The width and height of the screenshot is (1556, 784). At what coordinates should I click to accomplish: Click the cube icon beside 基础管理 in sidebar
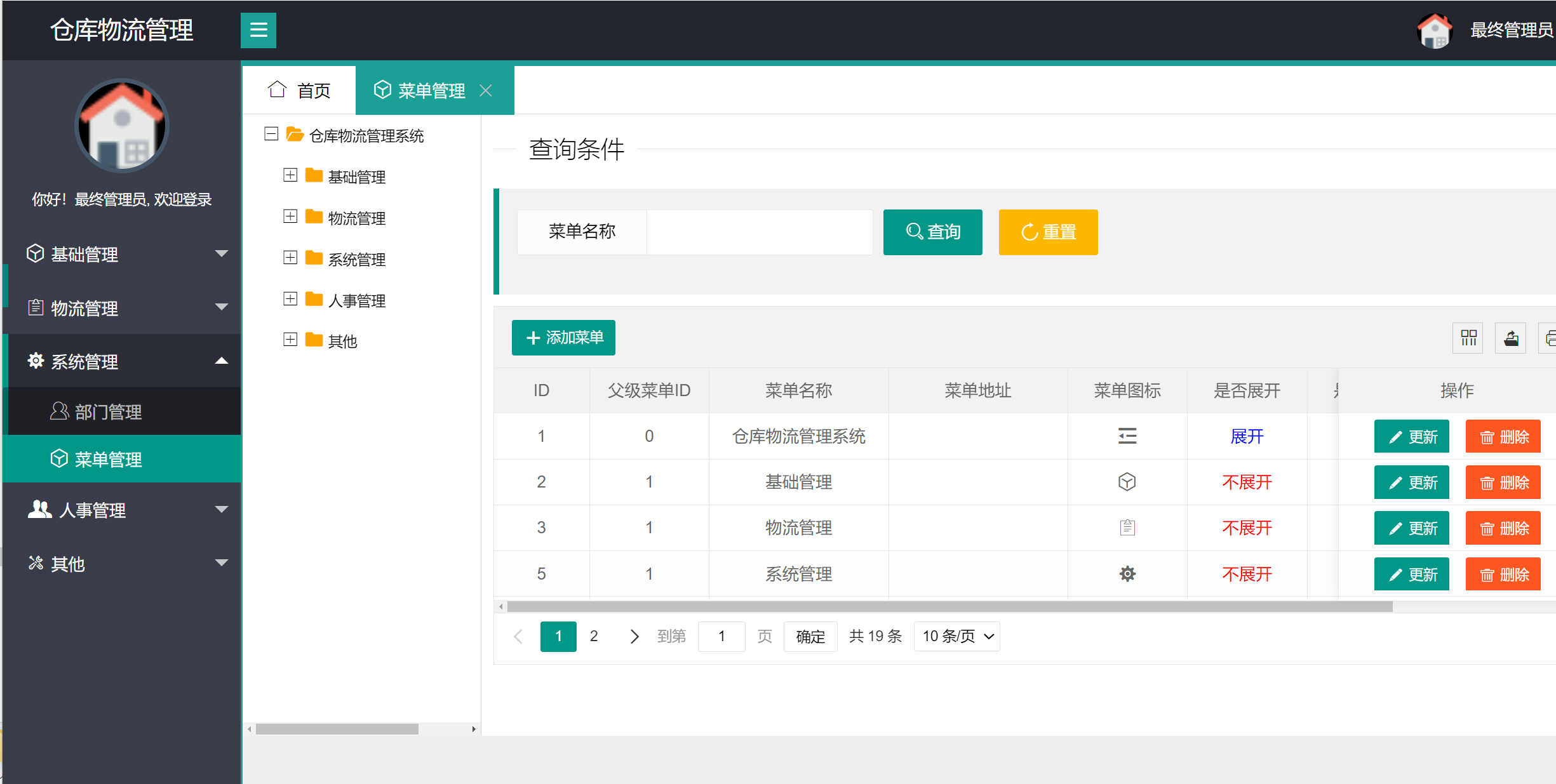36,253
